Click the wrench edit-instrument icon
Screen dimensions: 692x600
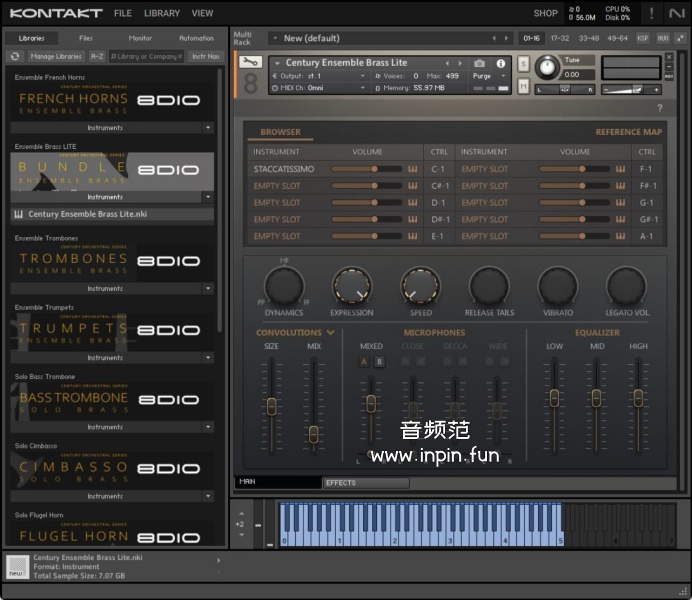point(251,63)
